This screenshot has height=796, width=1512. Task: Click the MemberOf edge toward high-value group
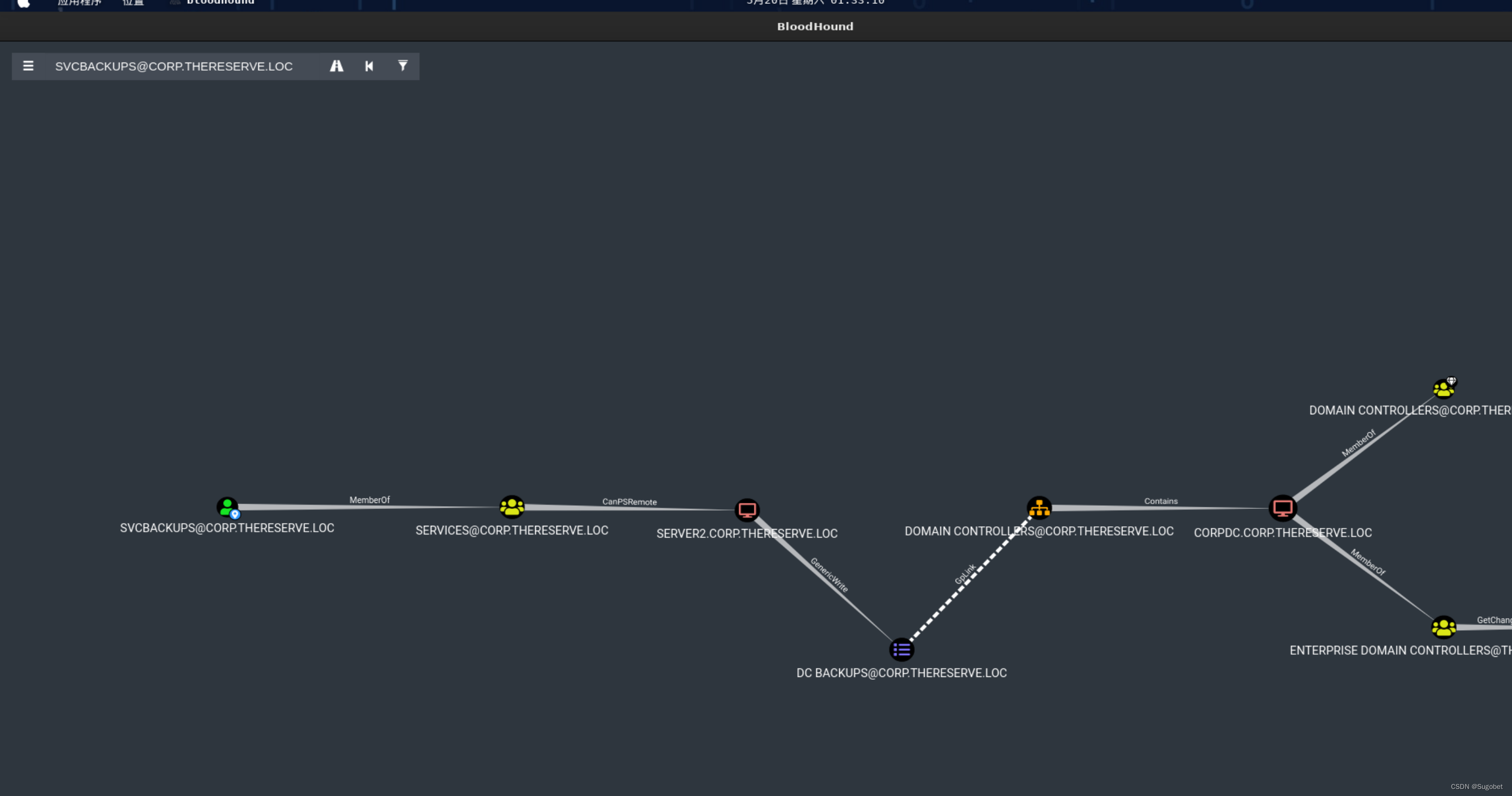click(1358, 444)
